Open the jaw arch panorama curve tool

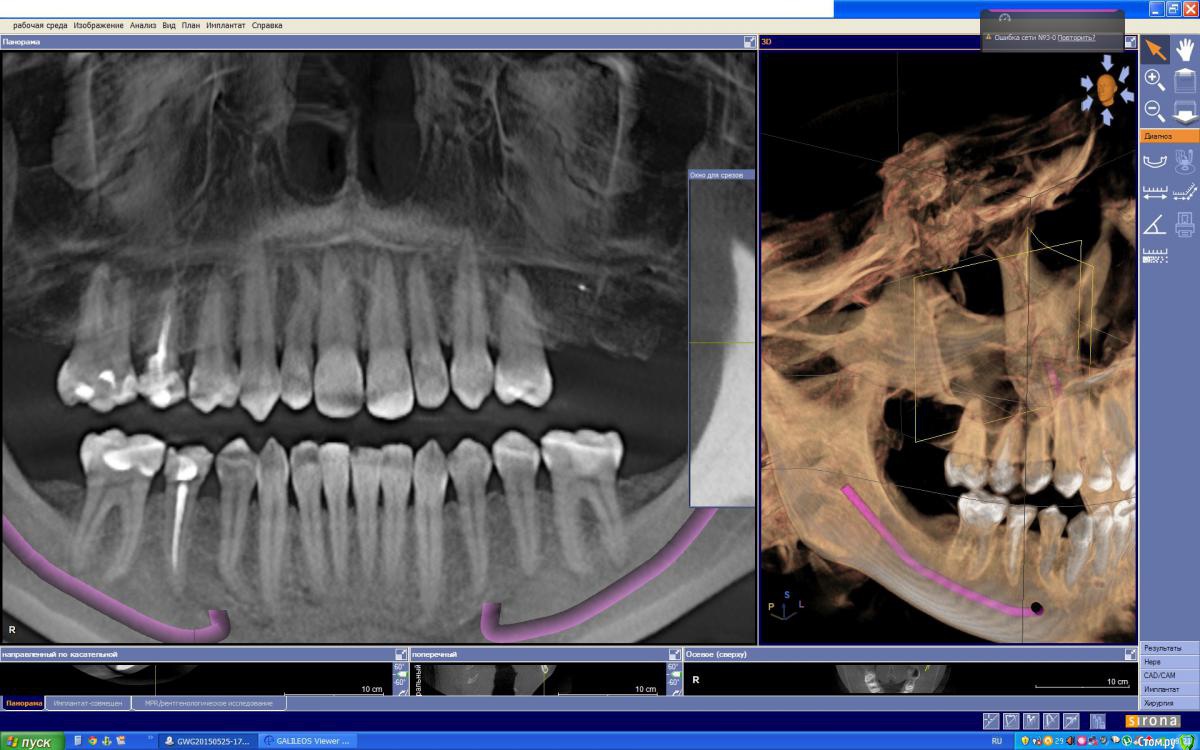click(1155, 160)
